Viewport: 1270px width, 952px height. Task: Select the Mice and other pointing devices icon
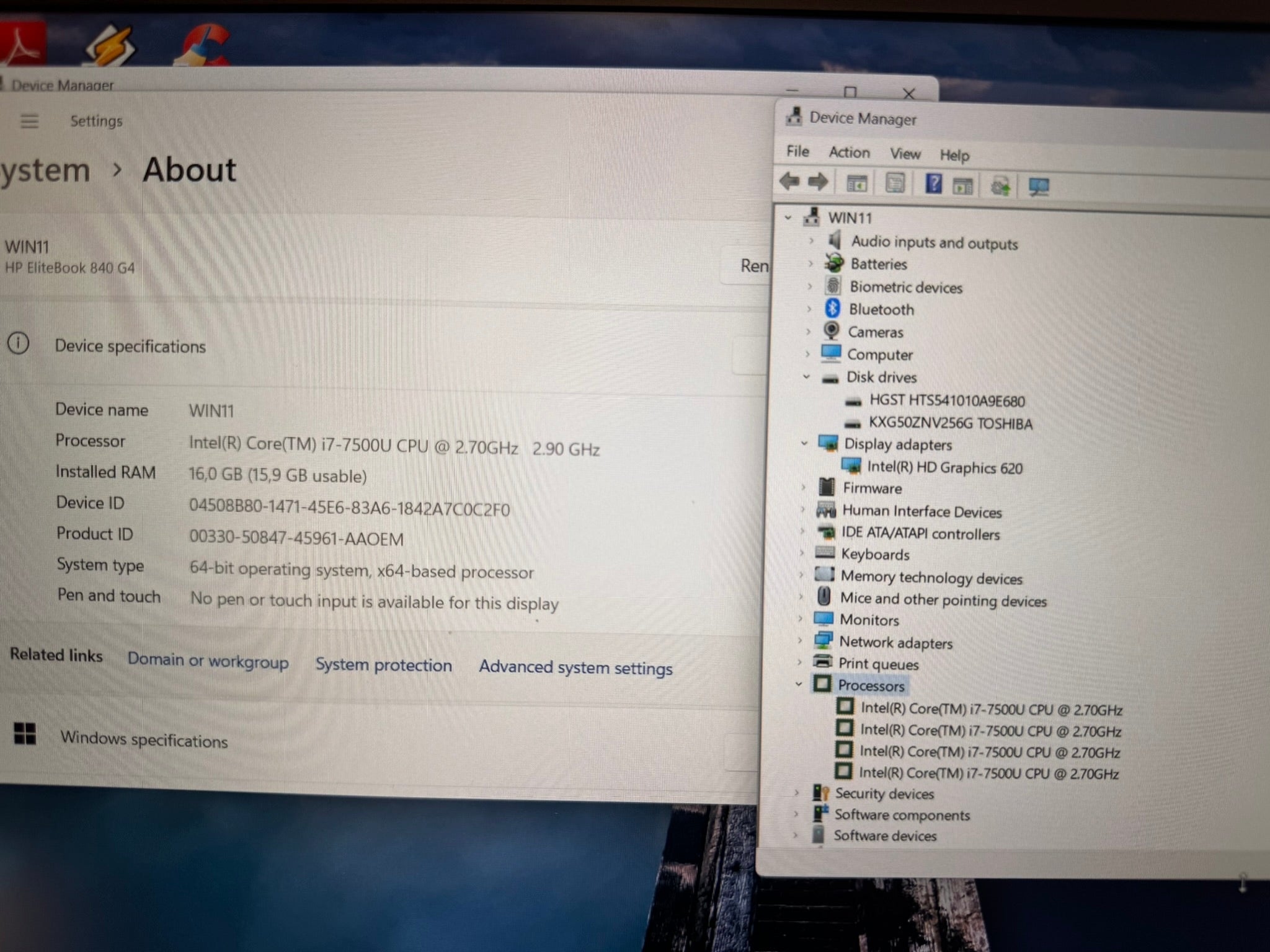point(824,597)
